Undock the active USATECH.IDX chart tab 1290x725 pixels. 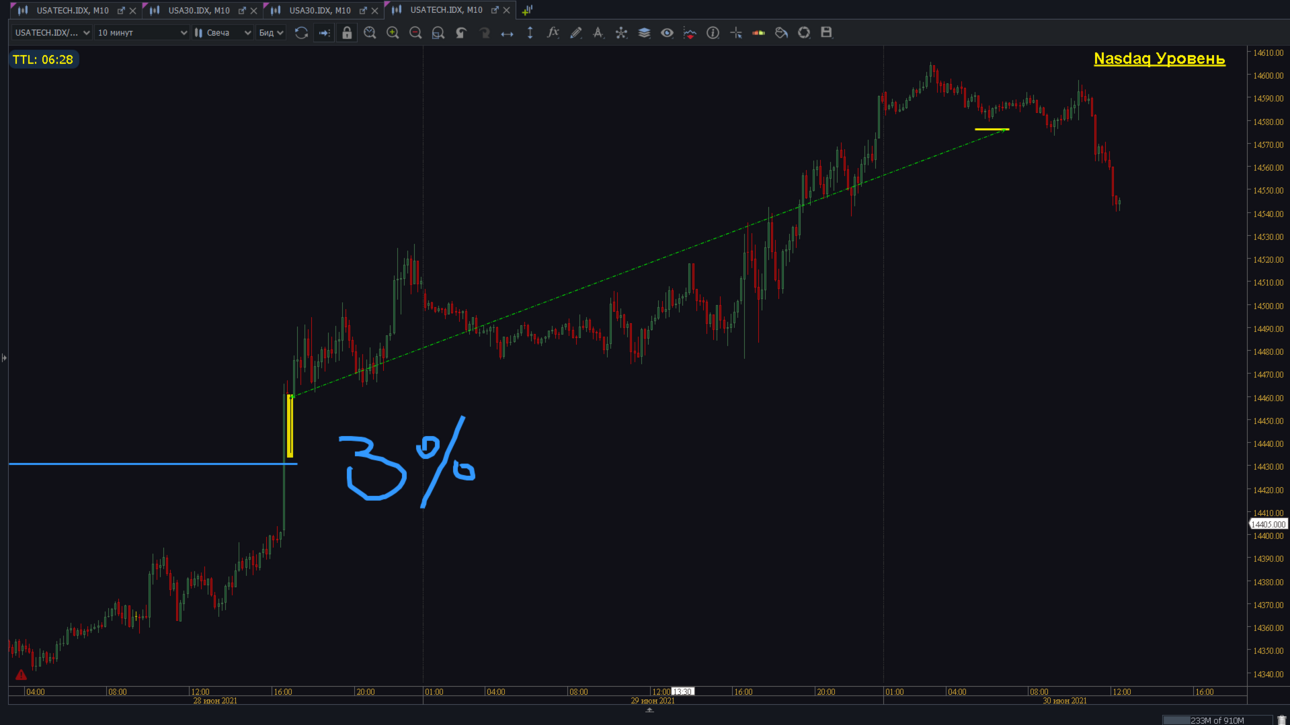(494, 10)
